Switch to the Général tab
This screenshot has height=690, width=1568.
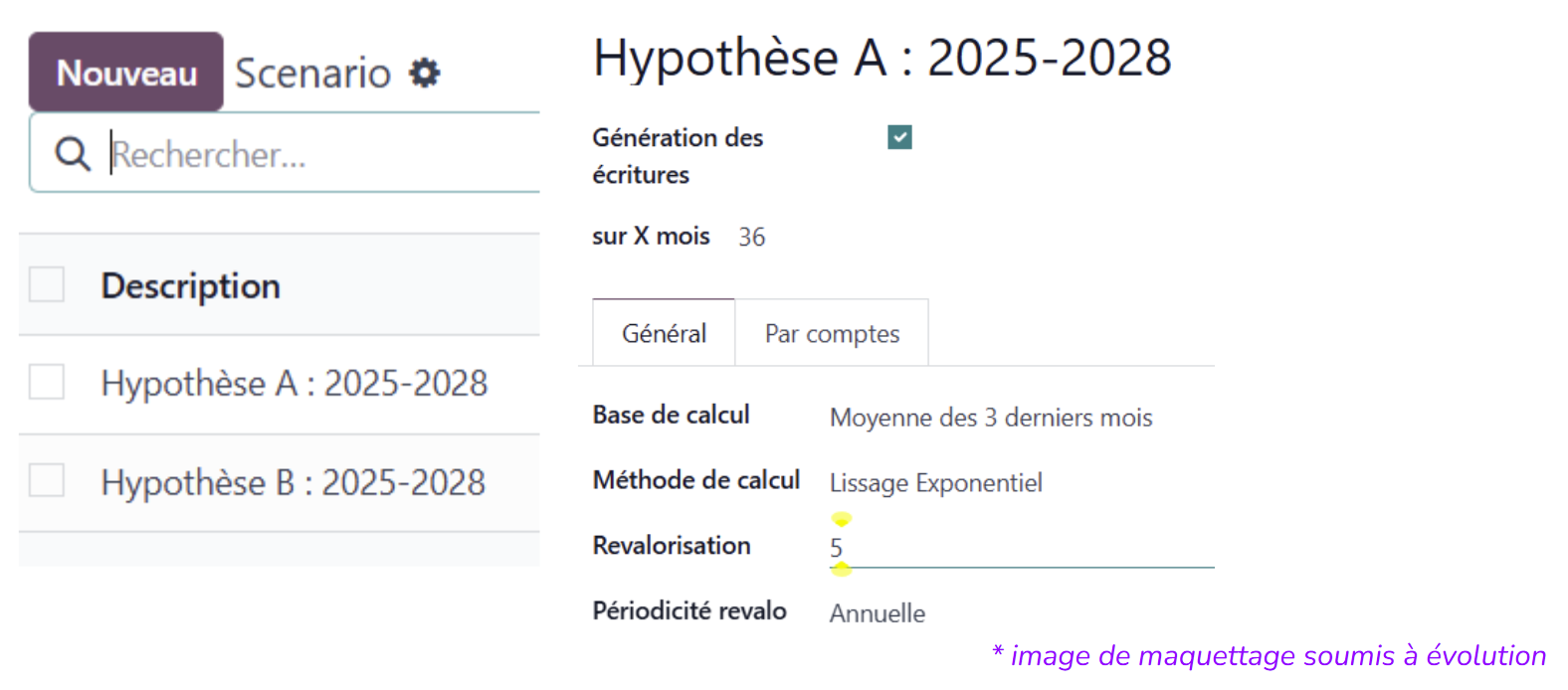[664, 334]
